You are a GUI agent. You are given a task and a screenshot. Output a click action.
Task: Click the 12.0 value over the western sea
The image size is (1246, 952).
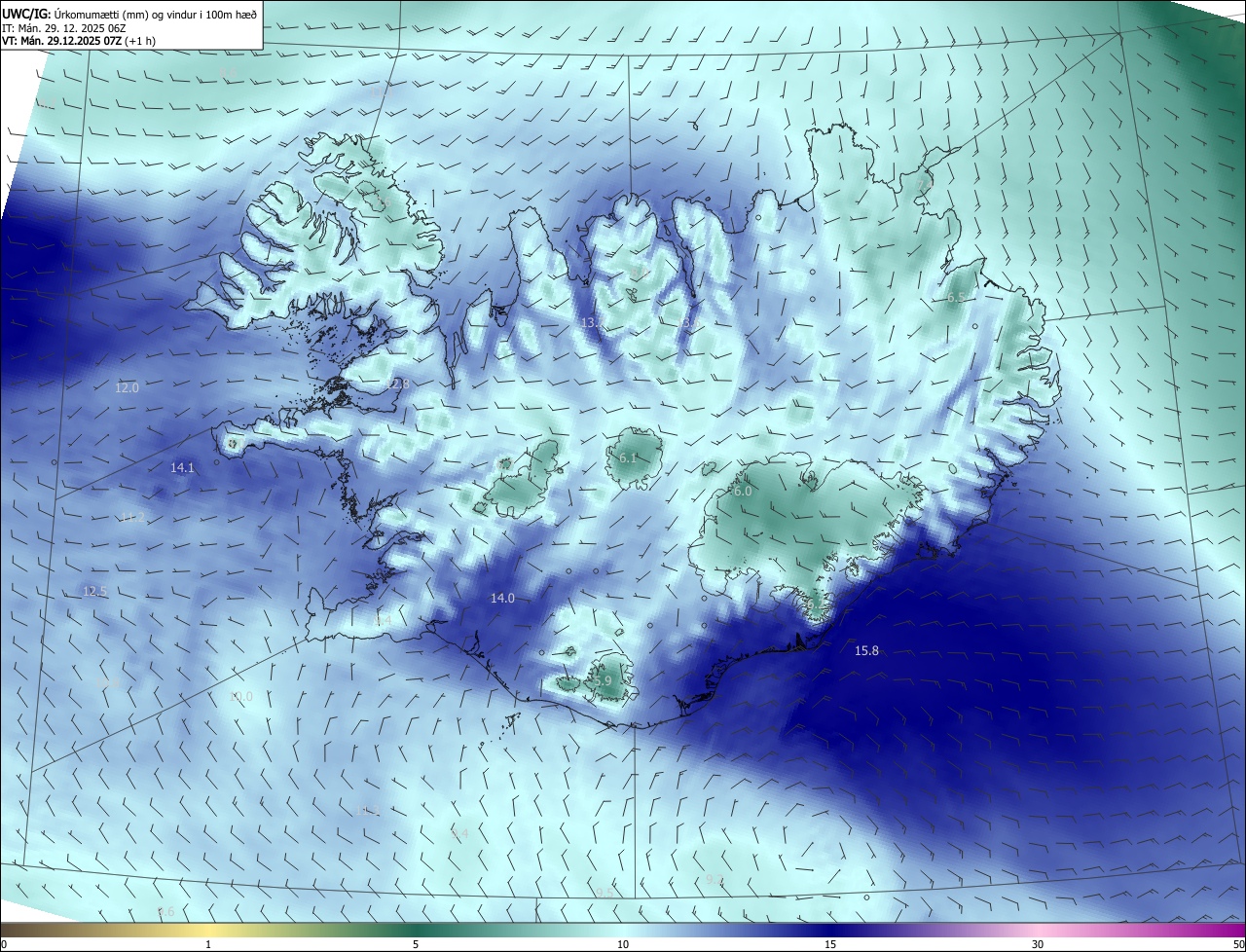pyautogui.click(x=127, y=387)
